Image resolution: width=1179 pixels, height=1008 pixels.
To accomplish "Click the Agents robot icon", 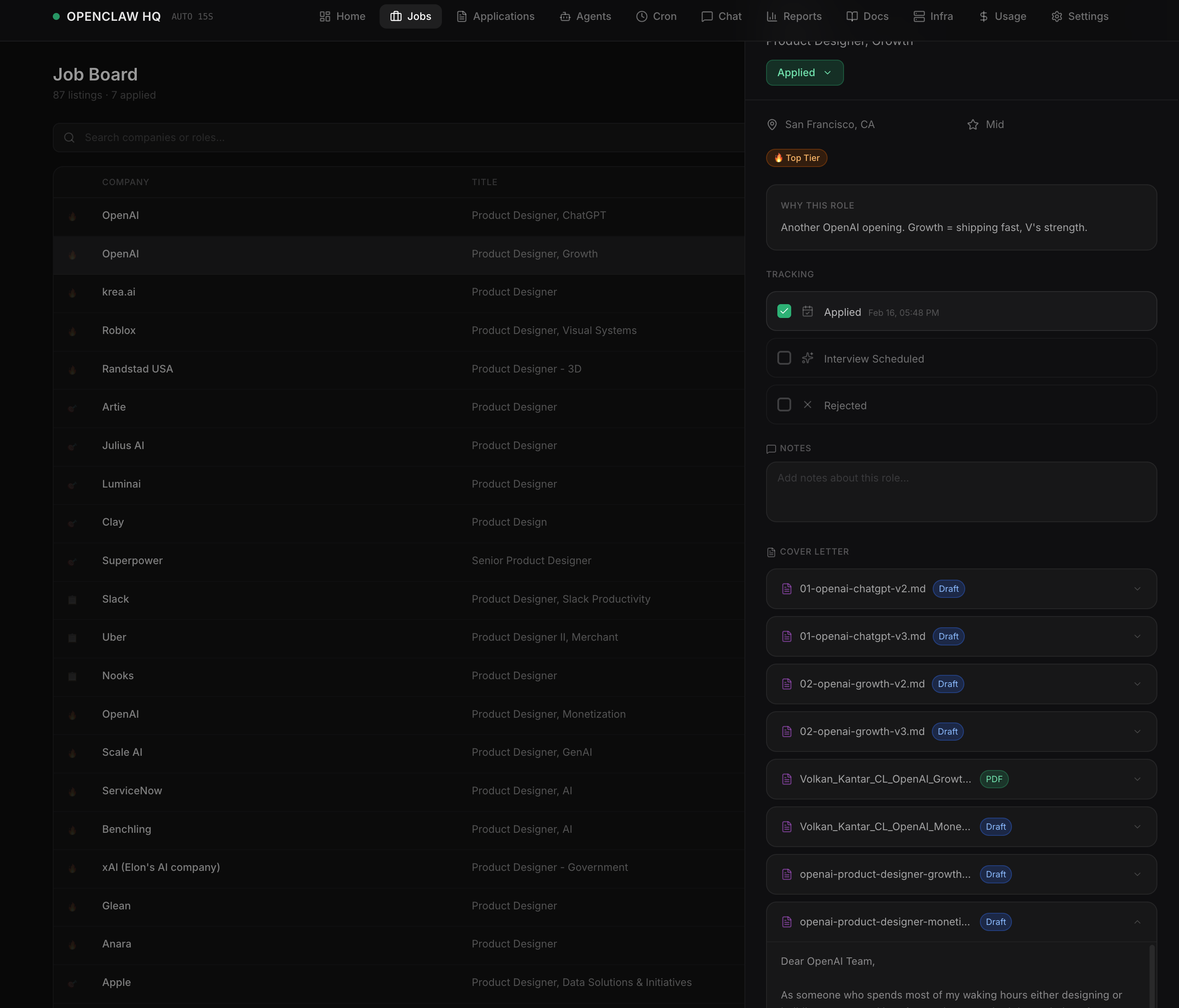I will point(564,16).
